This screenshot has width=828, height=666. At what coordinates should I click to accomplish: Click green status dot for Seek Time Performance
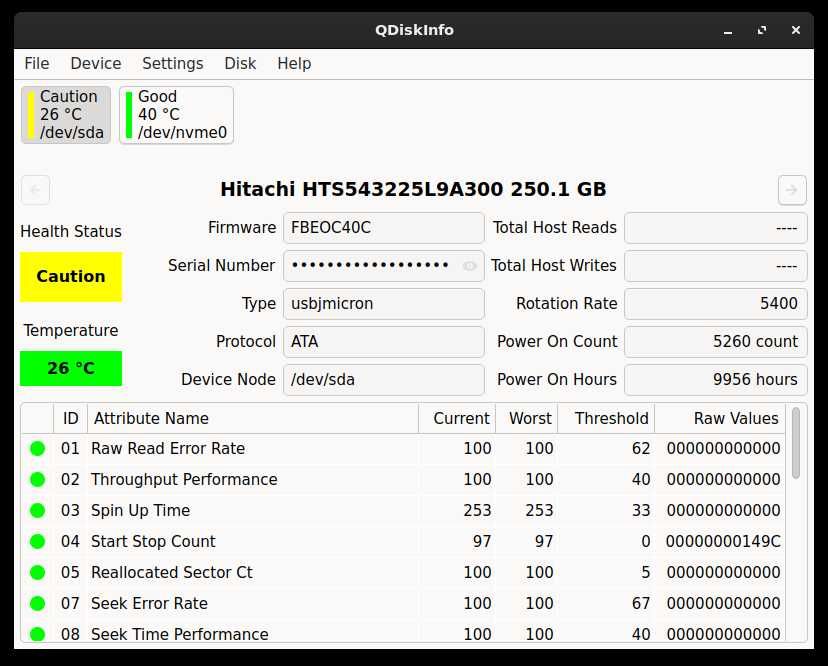(37, 634)
